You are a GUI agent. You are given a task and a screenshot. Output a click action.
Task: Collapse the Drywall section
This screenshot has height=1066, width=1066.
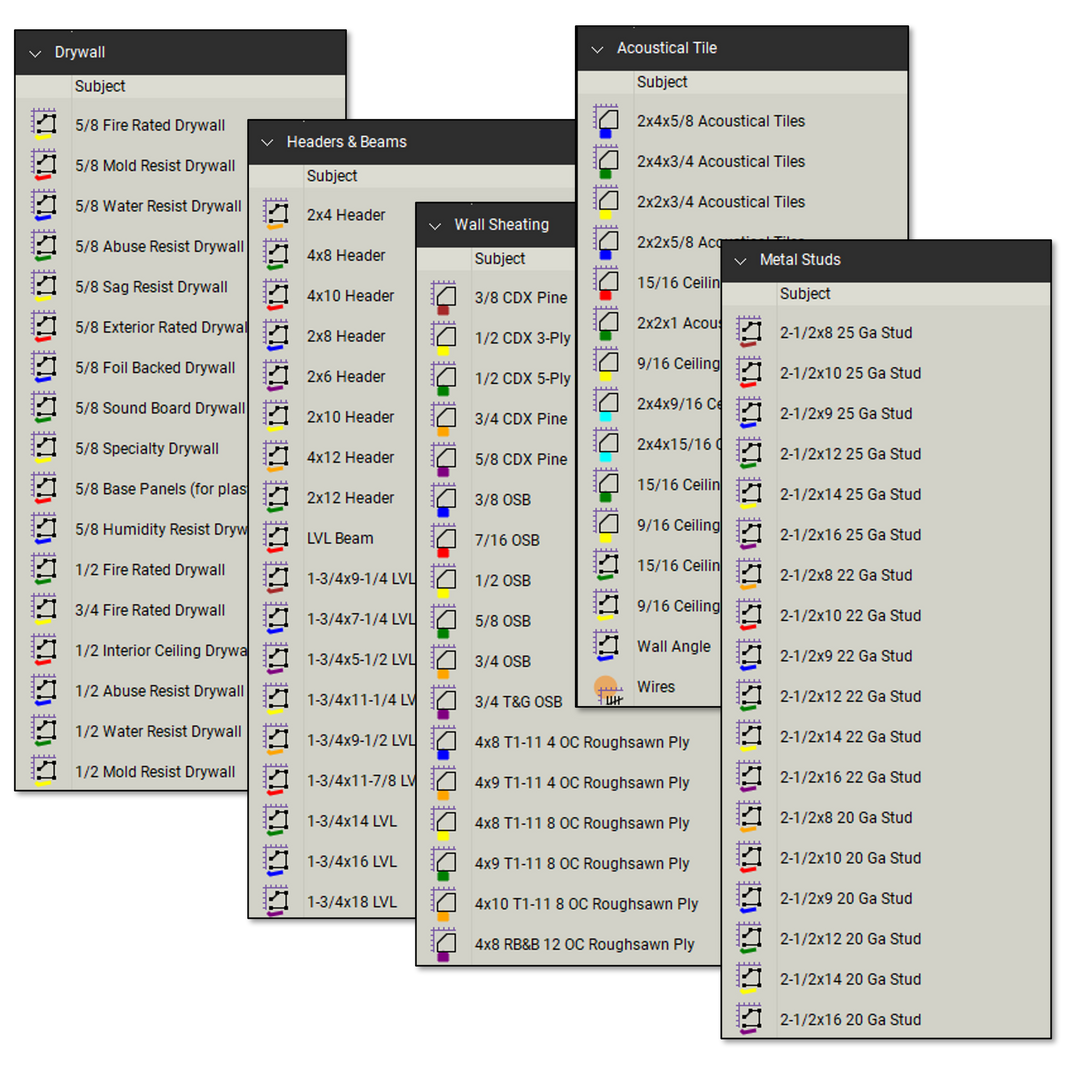(x=35, y=52)
